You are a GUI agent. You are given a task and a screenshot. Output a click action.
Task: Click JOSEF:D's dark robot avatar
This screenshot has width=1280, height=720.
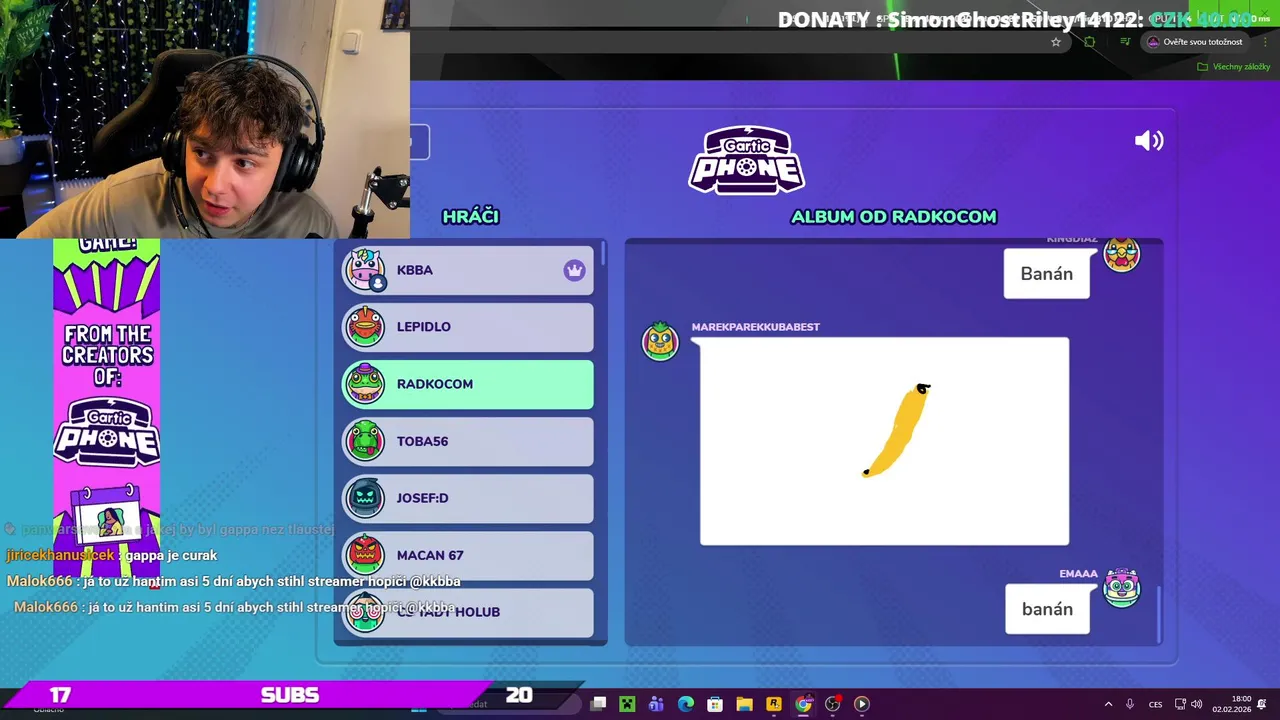point(364,498)
